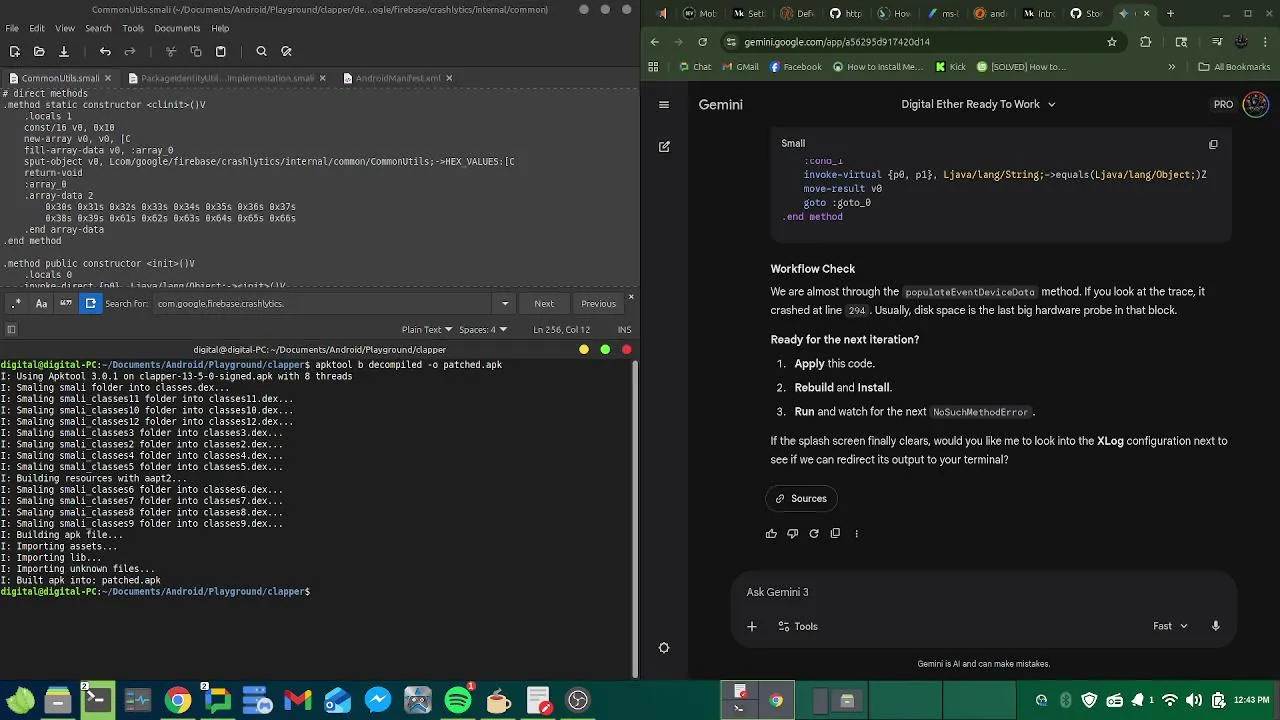Toggle match entire word search option
This screenshot has width=1280, height=720.
click(66, 303)
